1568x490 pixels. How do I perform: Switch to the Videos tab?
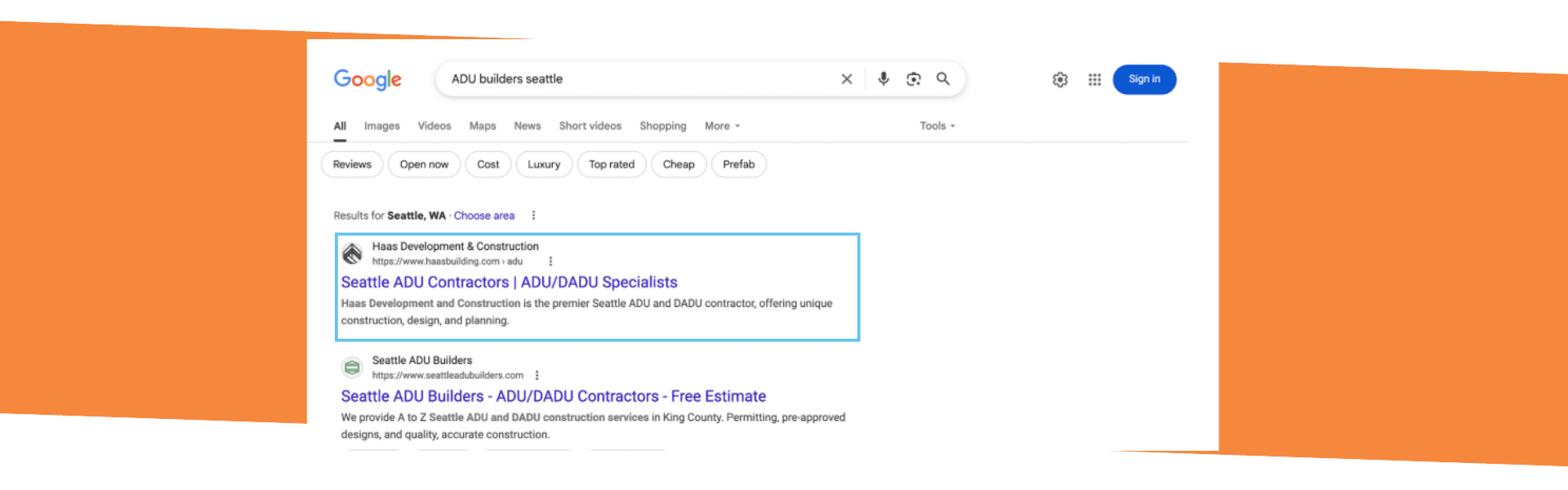[x=434, y=126]
